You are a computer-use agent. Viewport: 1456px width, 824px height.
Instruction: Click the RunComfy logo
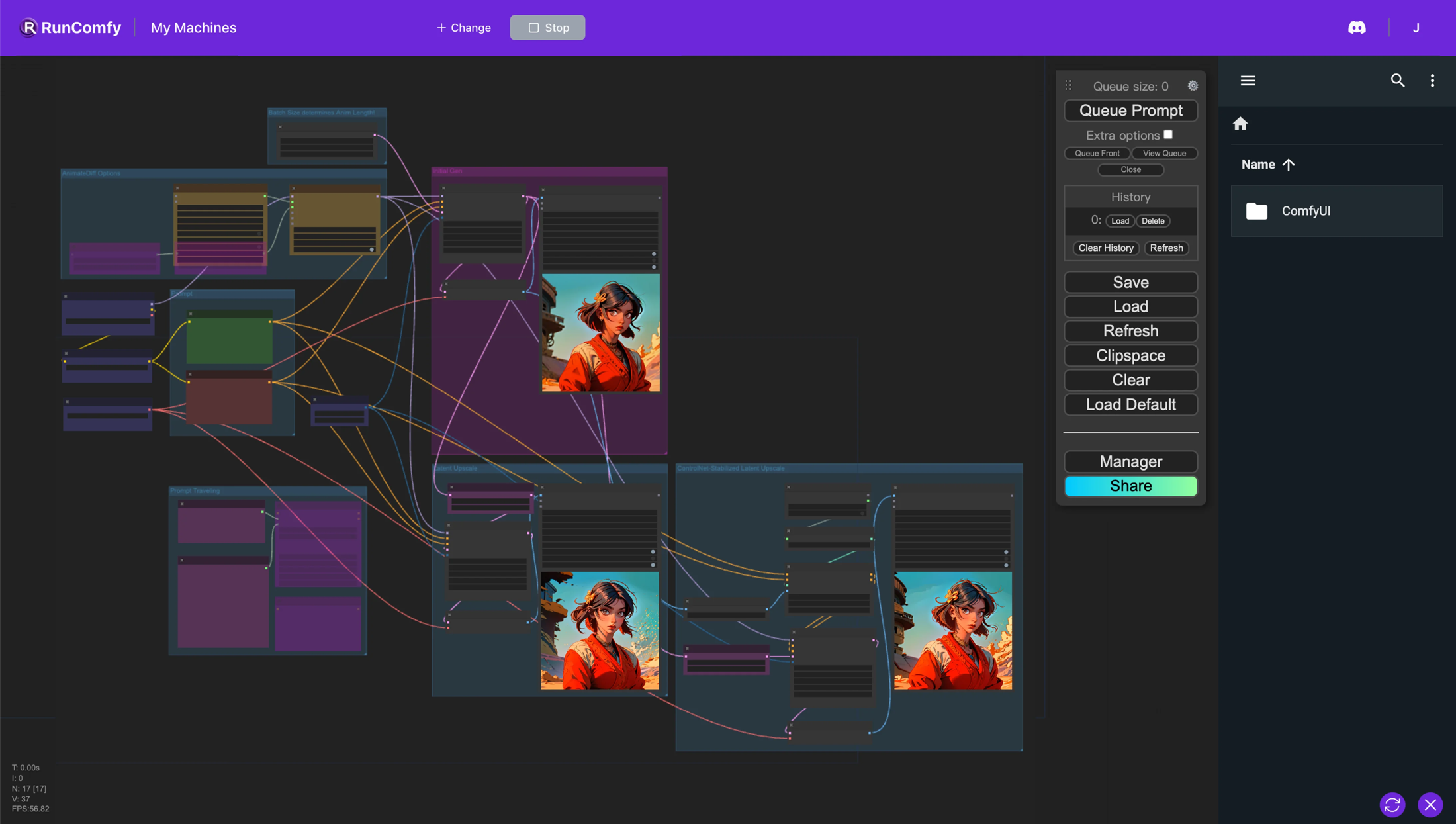(x=71, y=27)
